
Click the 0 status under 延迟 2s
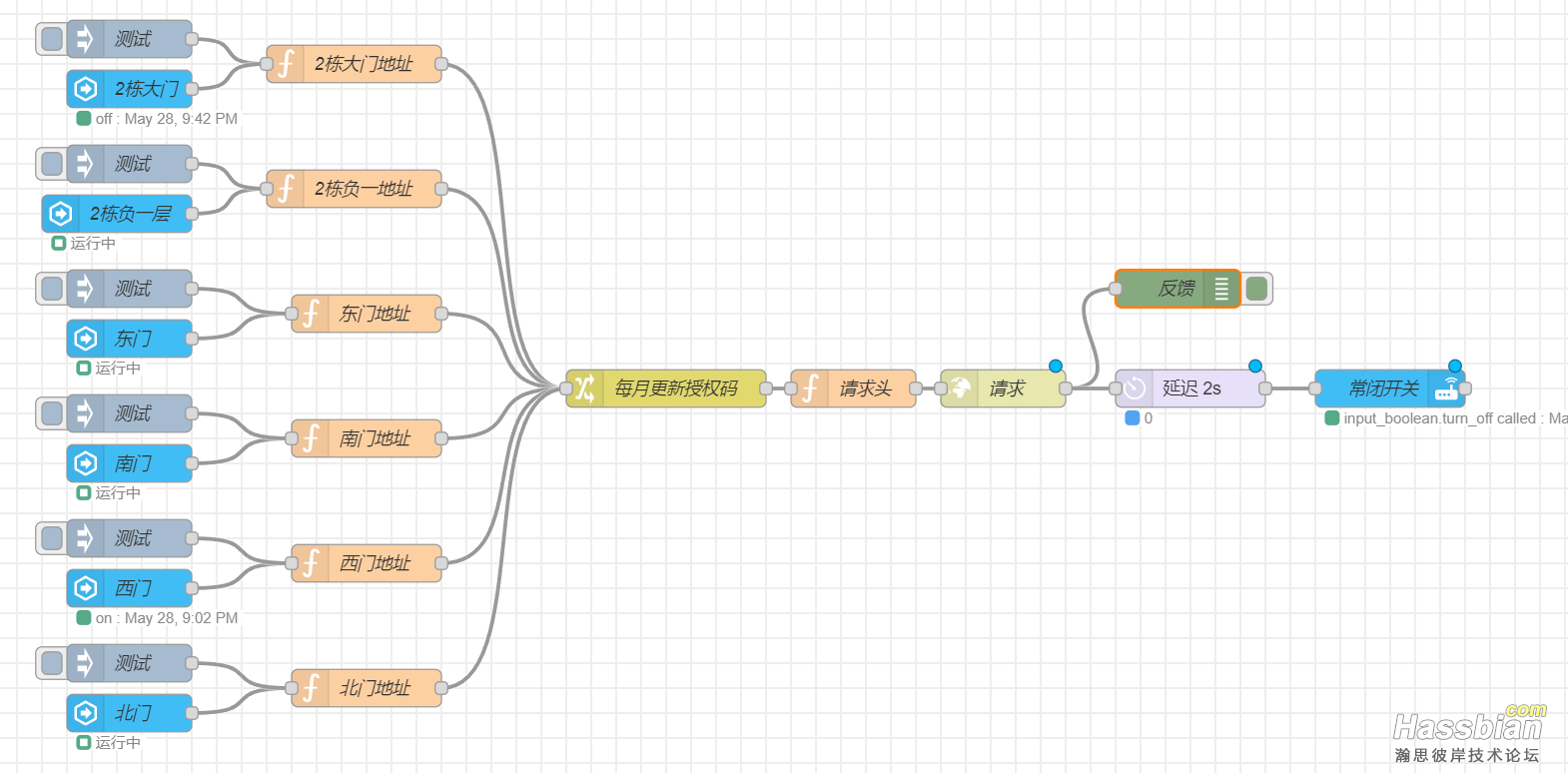1149,418
